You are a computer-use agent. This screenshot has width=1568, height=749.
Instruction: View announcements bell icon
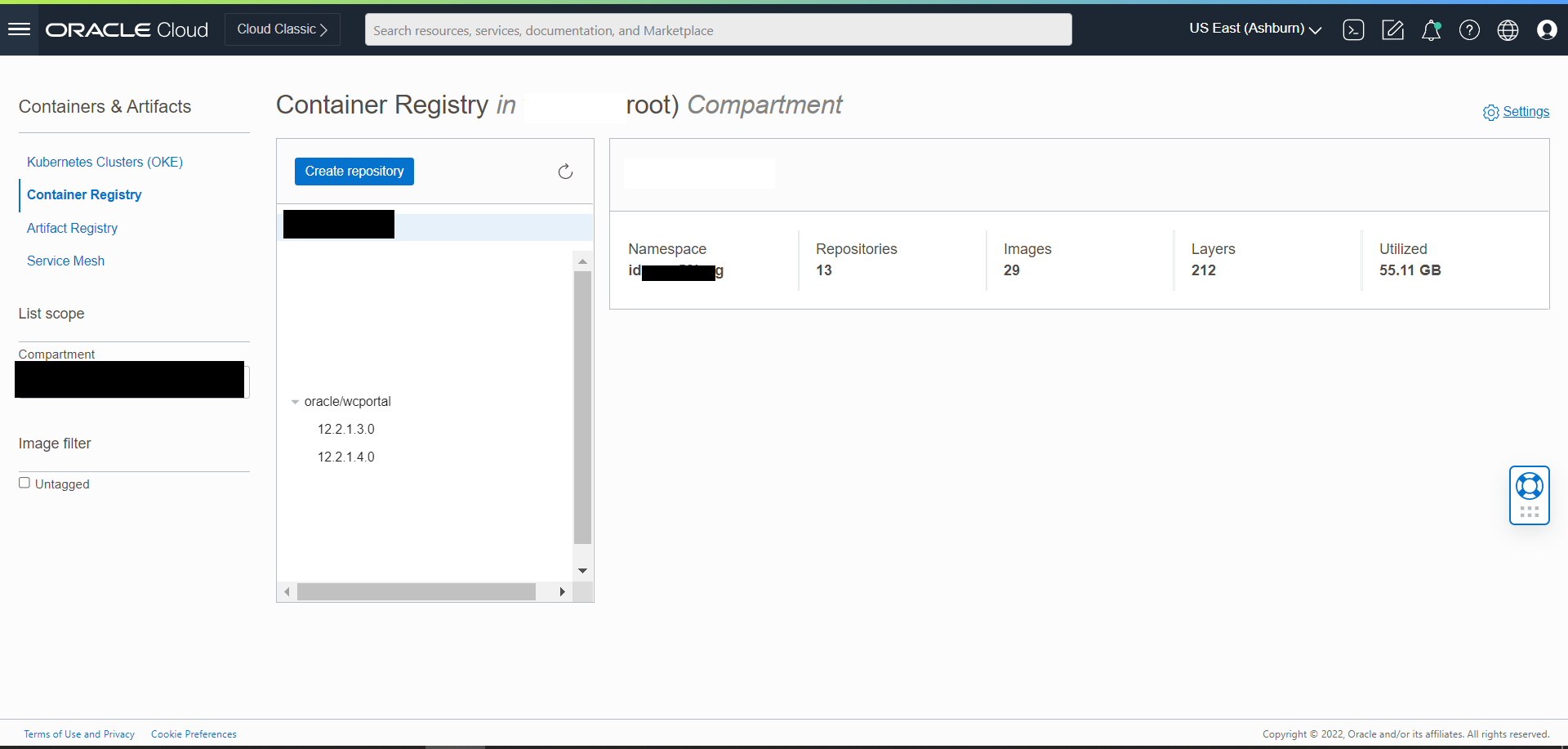click(1431, 30)
